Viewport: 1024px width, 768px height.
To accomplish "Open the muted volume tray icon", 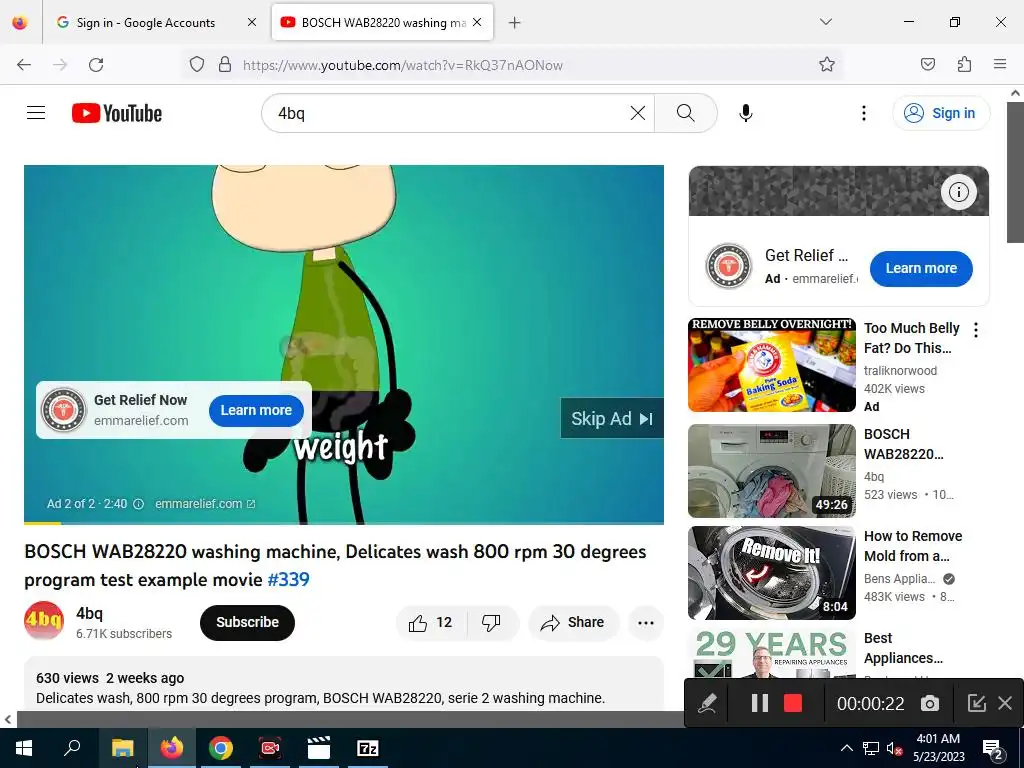I will 894,748.
